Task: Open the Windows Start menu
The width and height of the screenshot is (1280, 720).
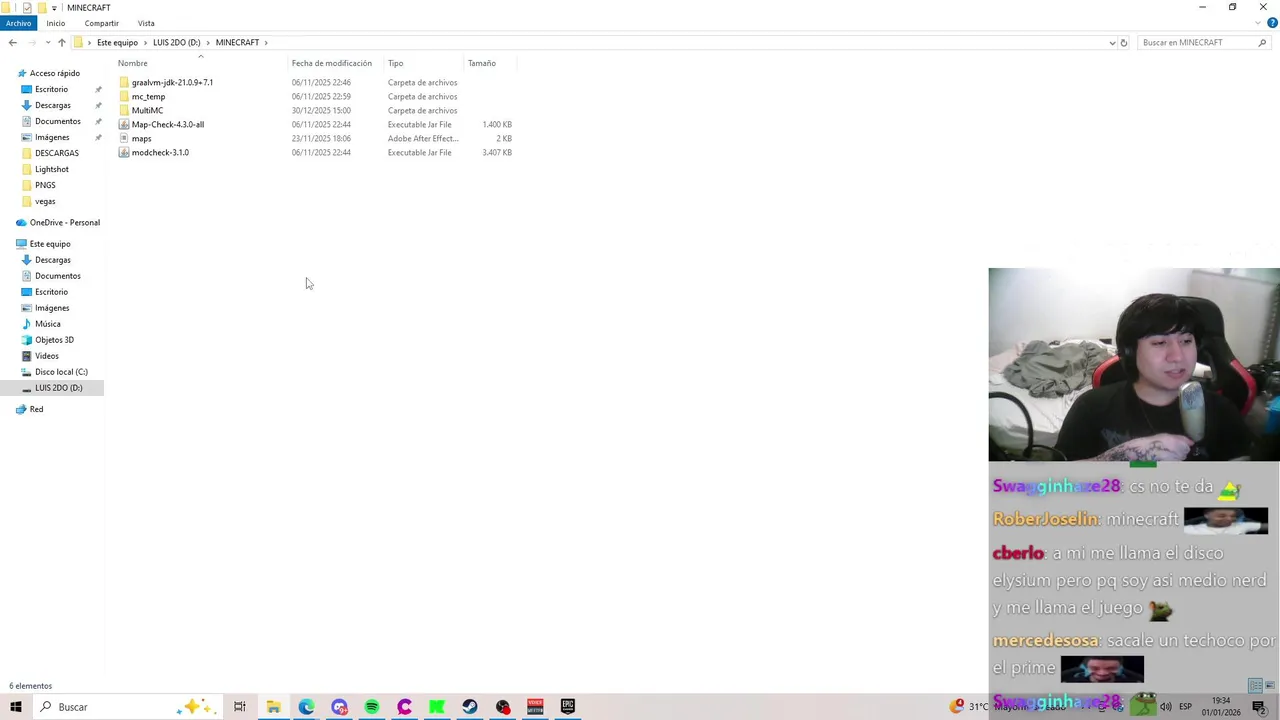Action: point(16,707)
